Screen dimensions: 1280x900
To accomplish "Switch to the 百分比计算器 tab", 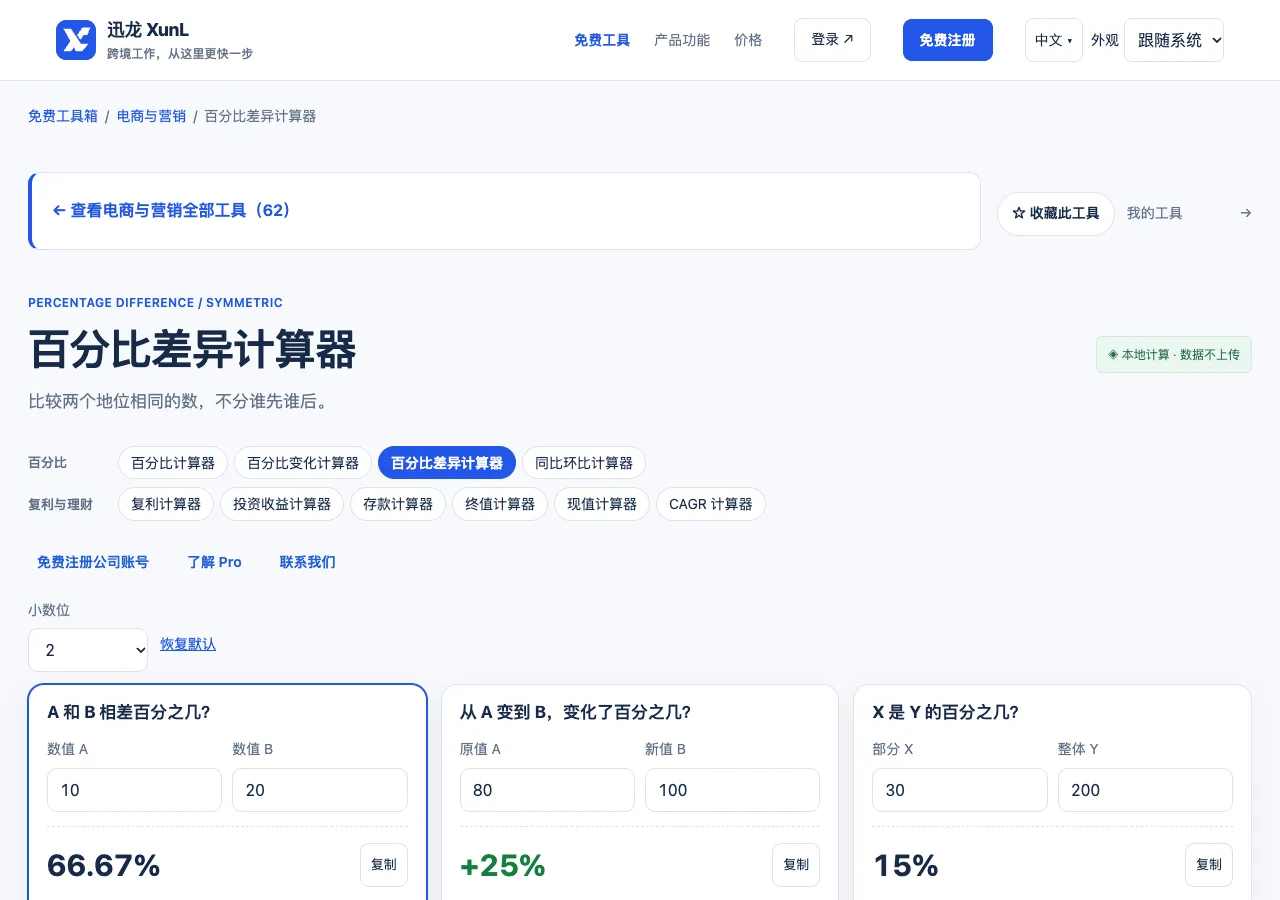I will (x=173, y=463).
